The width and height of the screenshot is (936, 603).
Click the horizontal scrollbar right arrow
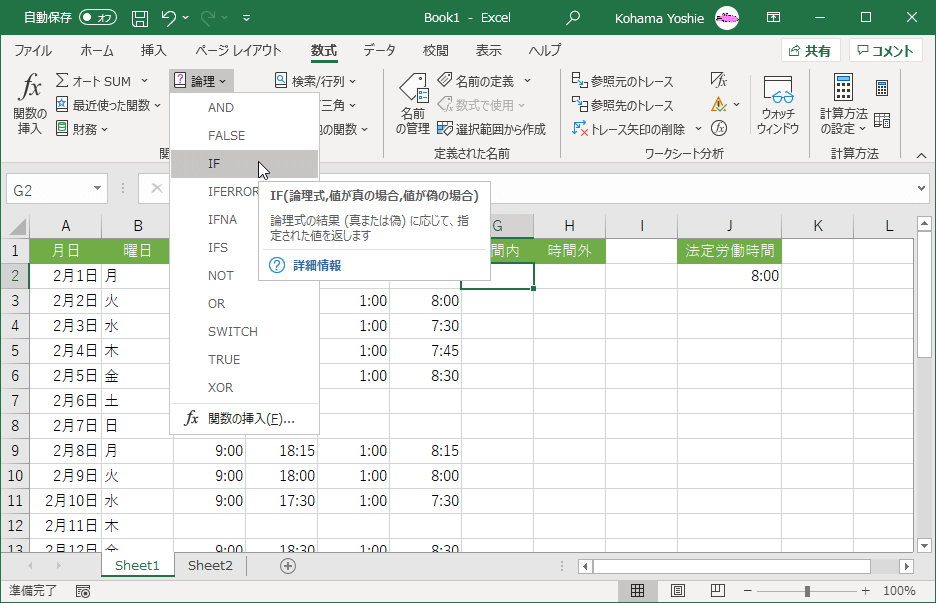click(907, 566)
